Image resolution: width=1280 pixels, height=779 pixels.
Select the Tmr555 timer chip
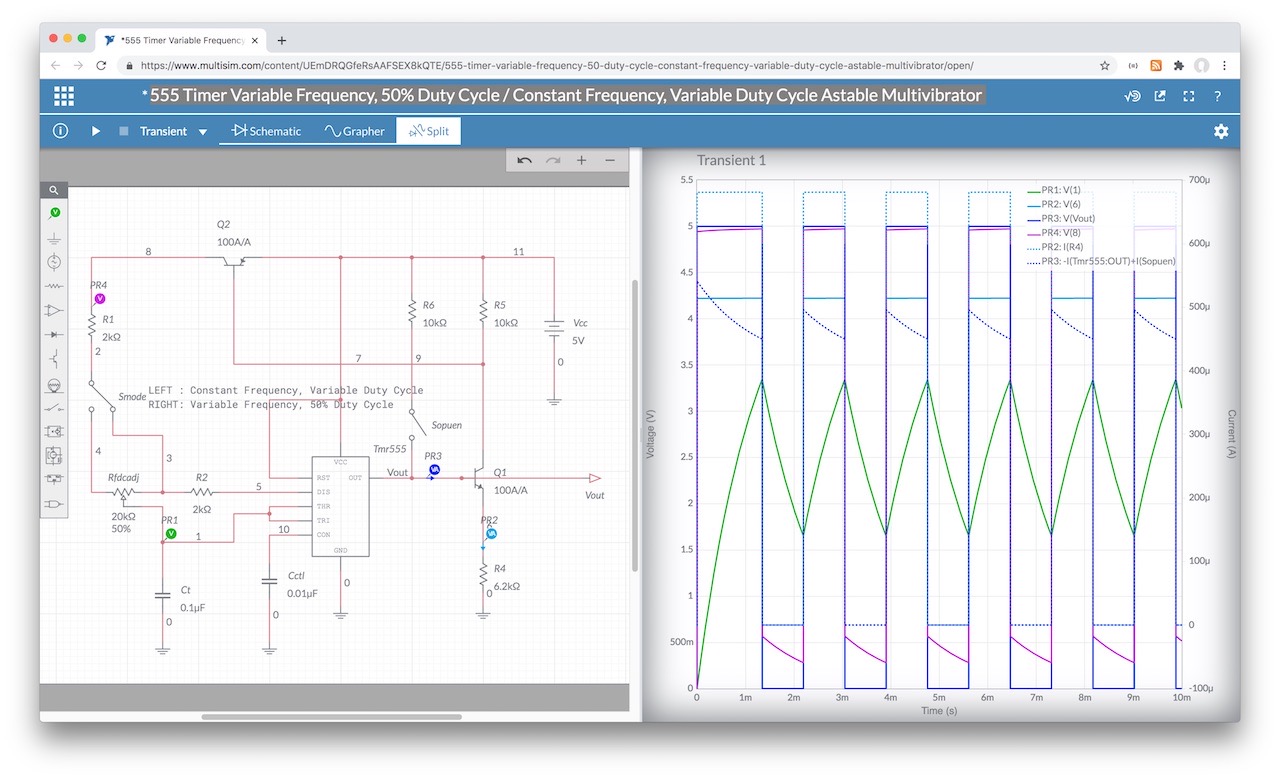pyautogui.click(x=340, y=507)
